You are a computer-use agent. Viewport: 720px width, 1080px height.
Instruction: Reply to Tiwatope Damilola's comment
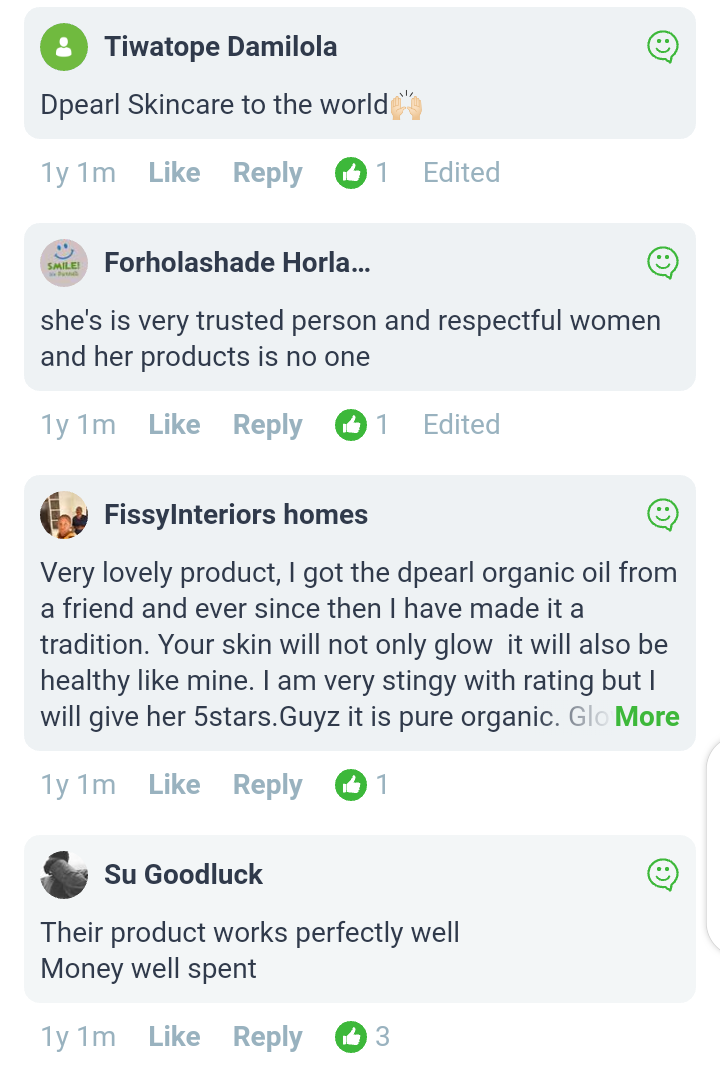pyautogui.click(x=267, y=173)
